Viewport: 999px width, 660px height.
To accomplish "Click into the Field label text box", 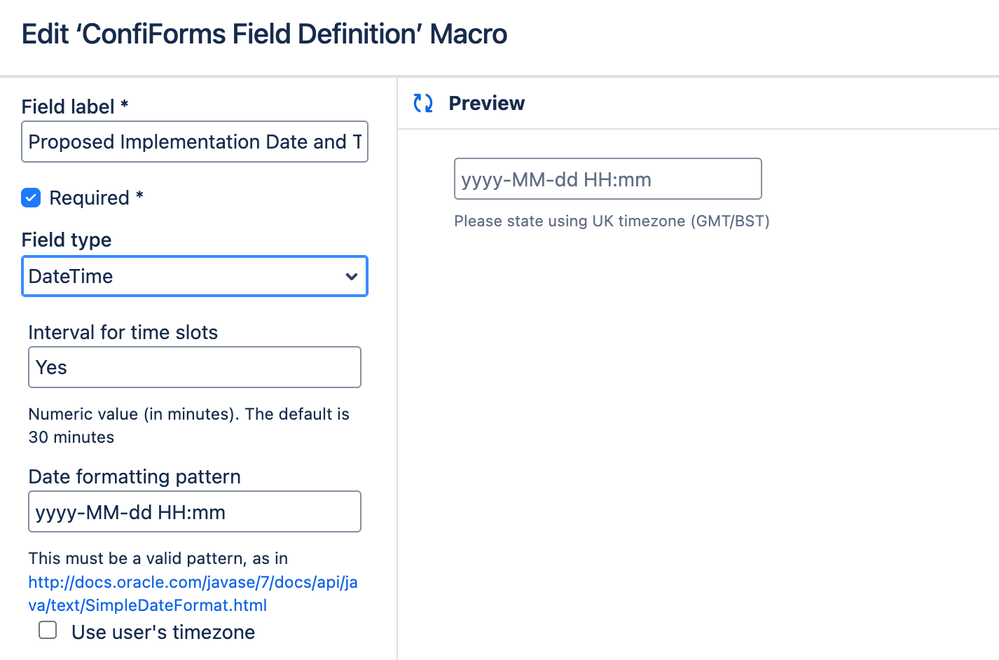I will pos(194,142).
